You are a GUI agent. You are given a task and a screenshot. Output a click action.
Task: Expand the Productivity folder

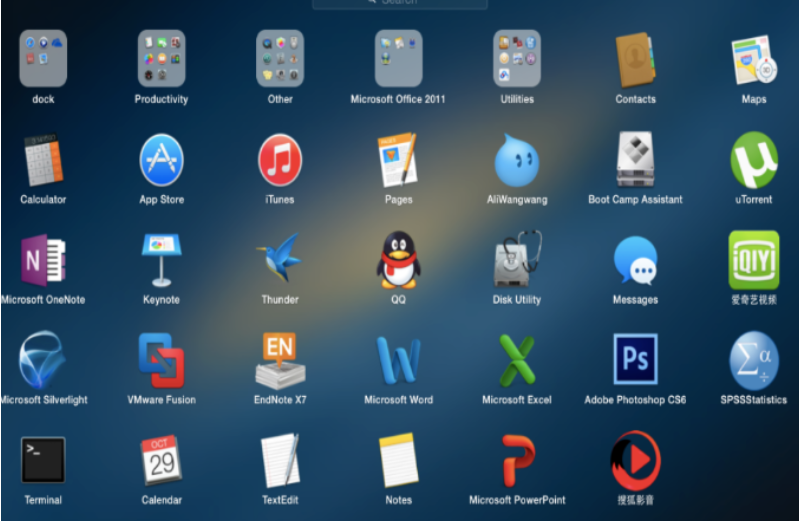click(161, 58)
